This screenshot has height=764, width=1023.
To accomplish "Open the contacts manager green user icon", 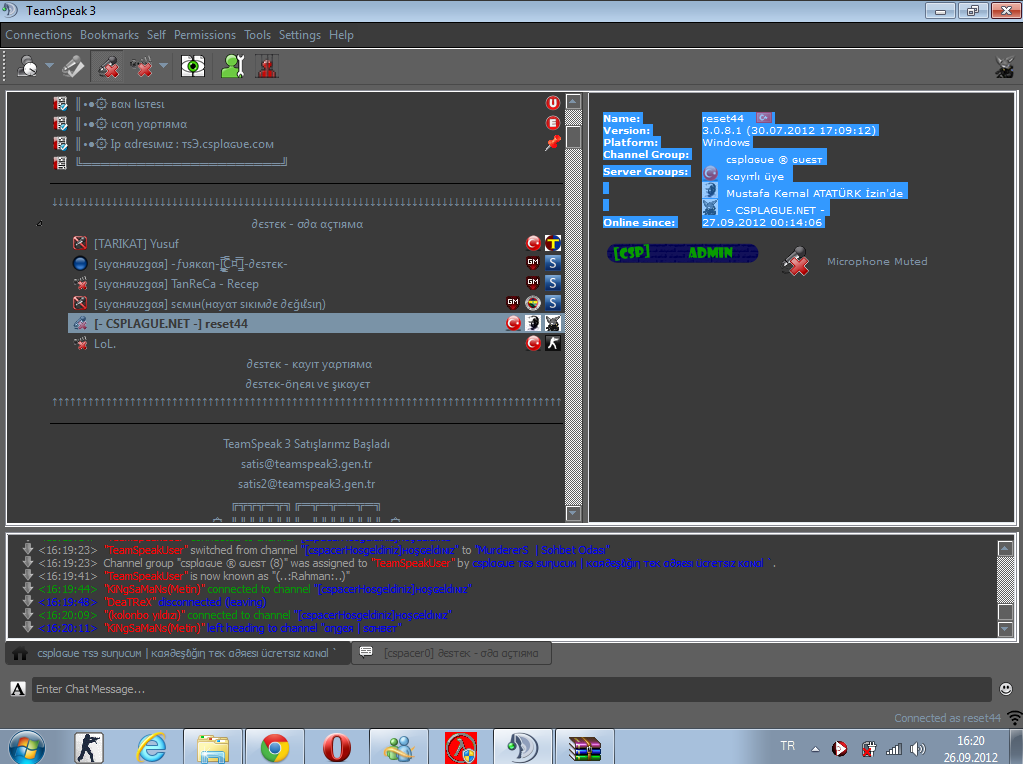I will (x=232, y=67).
